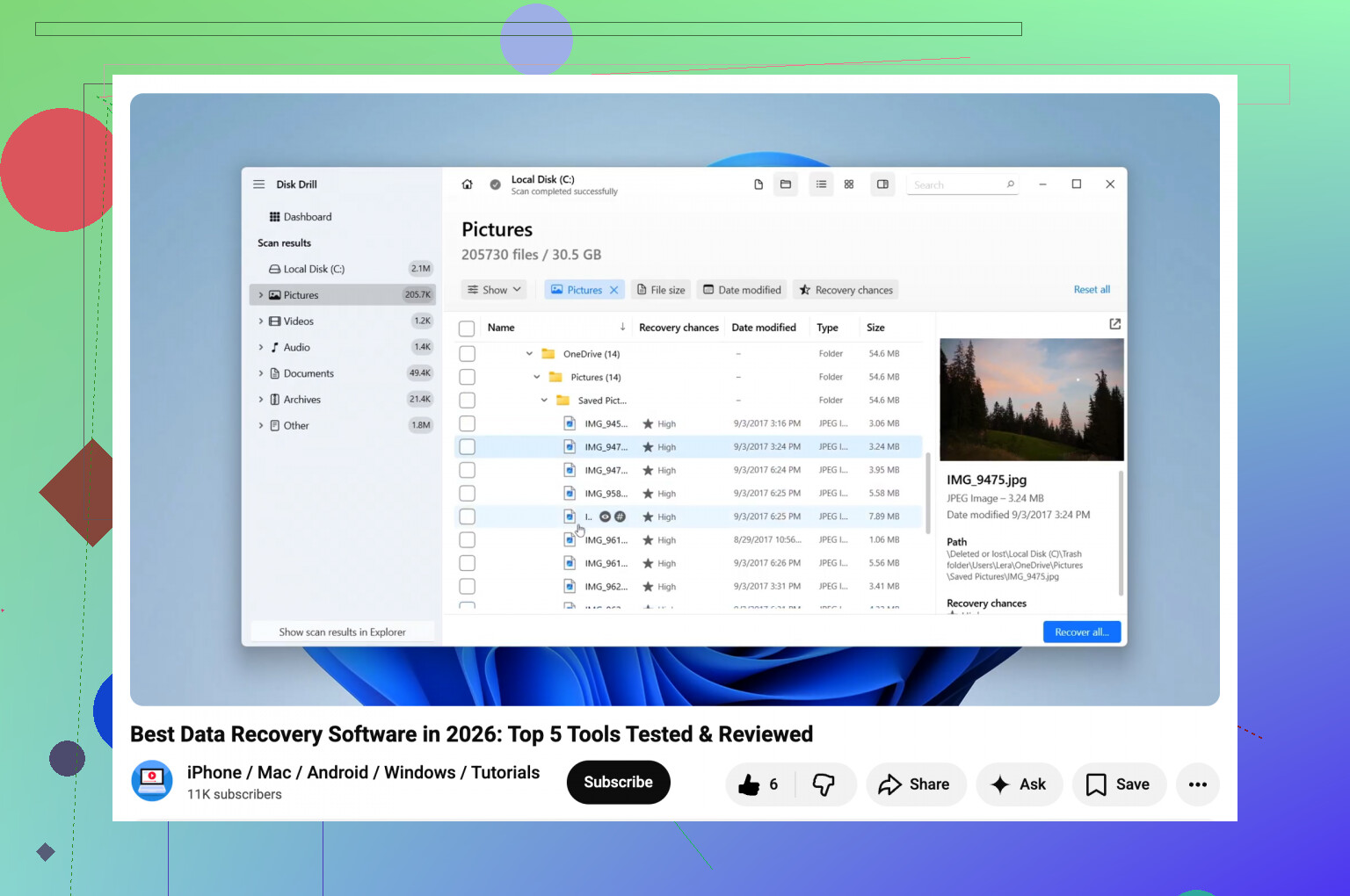
Task: Expand Audio in sidebar
Action: 261,348
